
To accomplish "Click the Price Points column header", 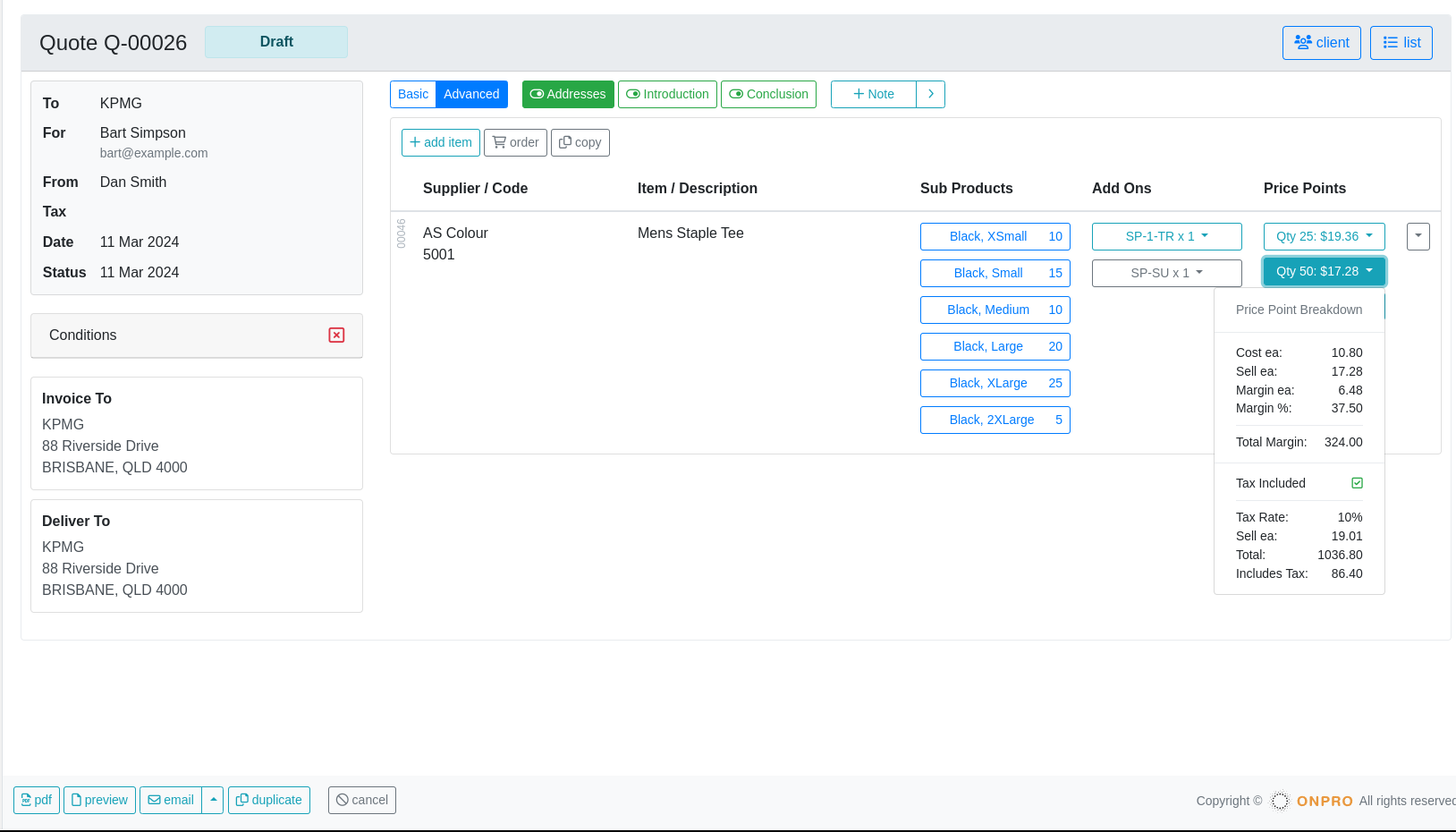I will [1305, 188].
